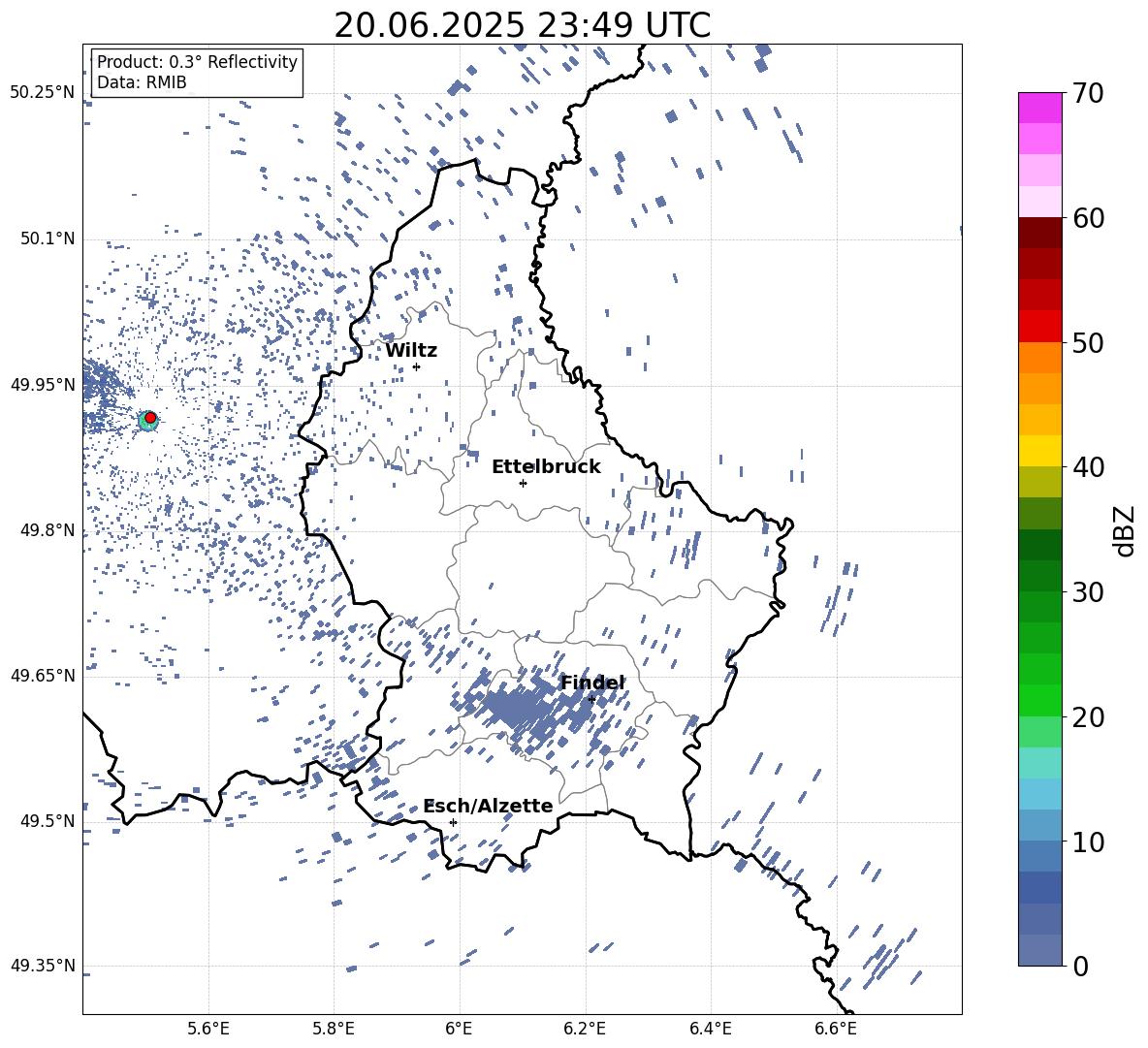Click the dBZ colorbar axis label
This screenshot has width=1148, height=1048.
pyautogui.click(x=1126, y=530)
